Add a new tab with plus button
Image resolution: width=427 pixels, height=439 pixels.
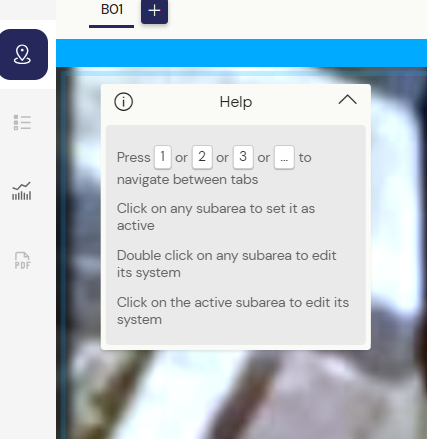click(154, 11)
